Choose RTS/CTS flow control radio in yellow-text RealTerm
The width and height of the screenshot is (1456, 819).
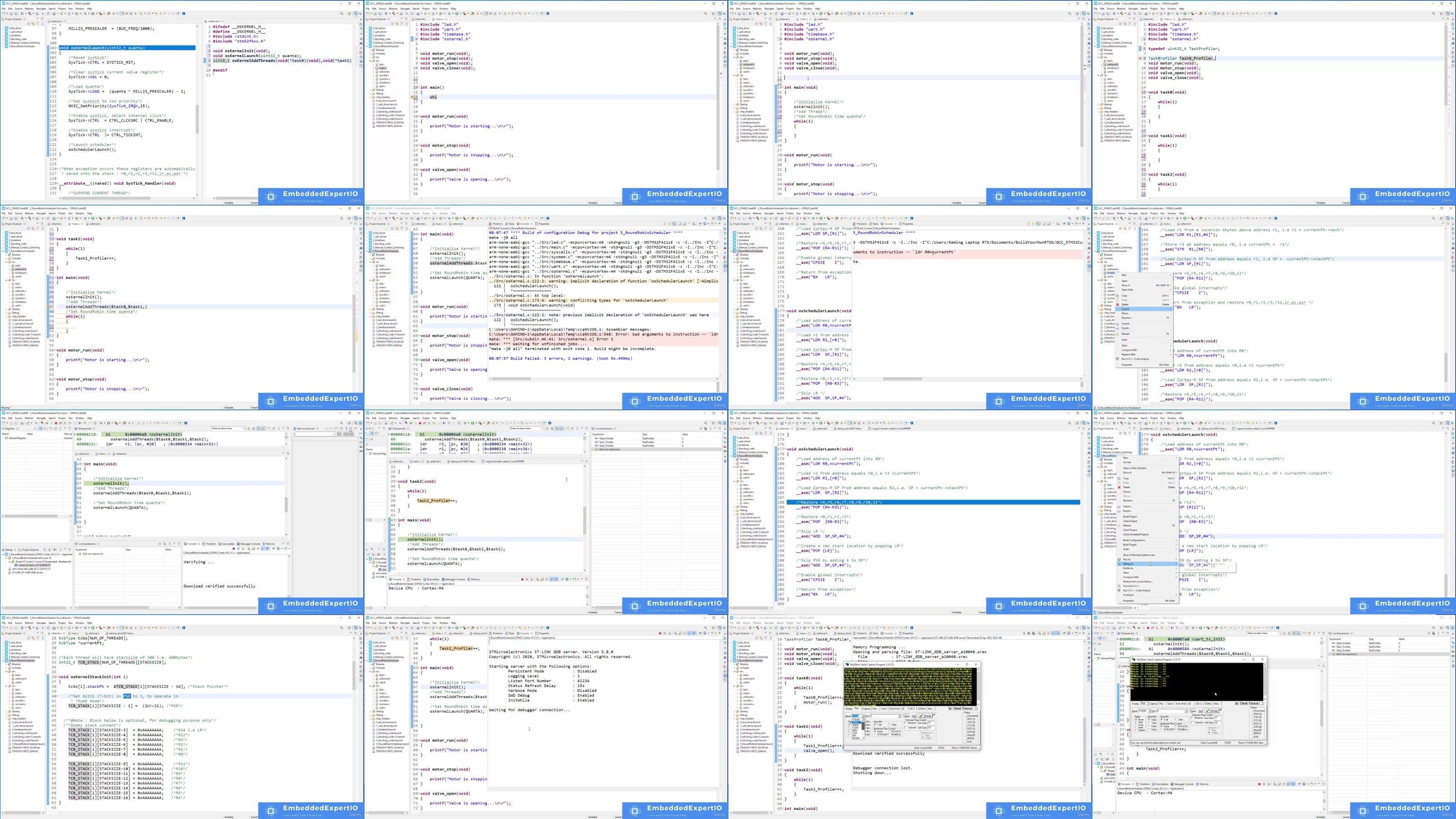(x=890, y=732)
